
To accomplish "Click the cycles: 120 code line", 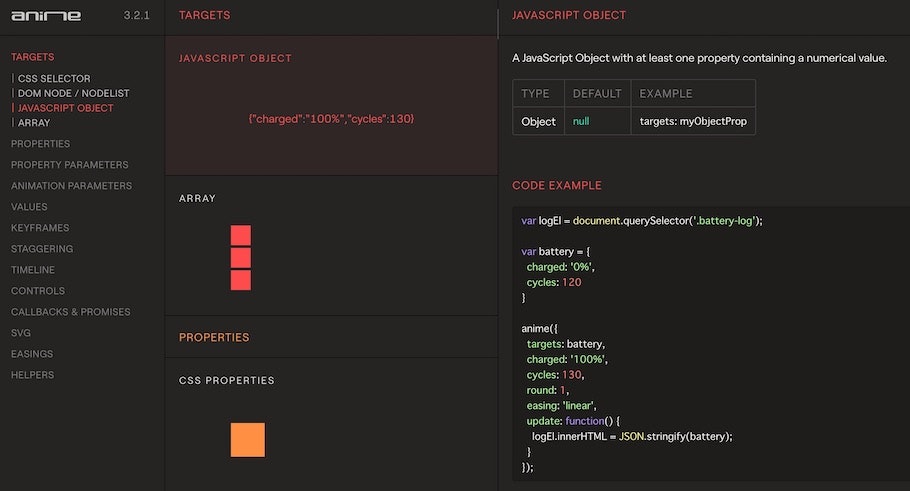I will tap(554, 283).
